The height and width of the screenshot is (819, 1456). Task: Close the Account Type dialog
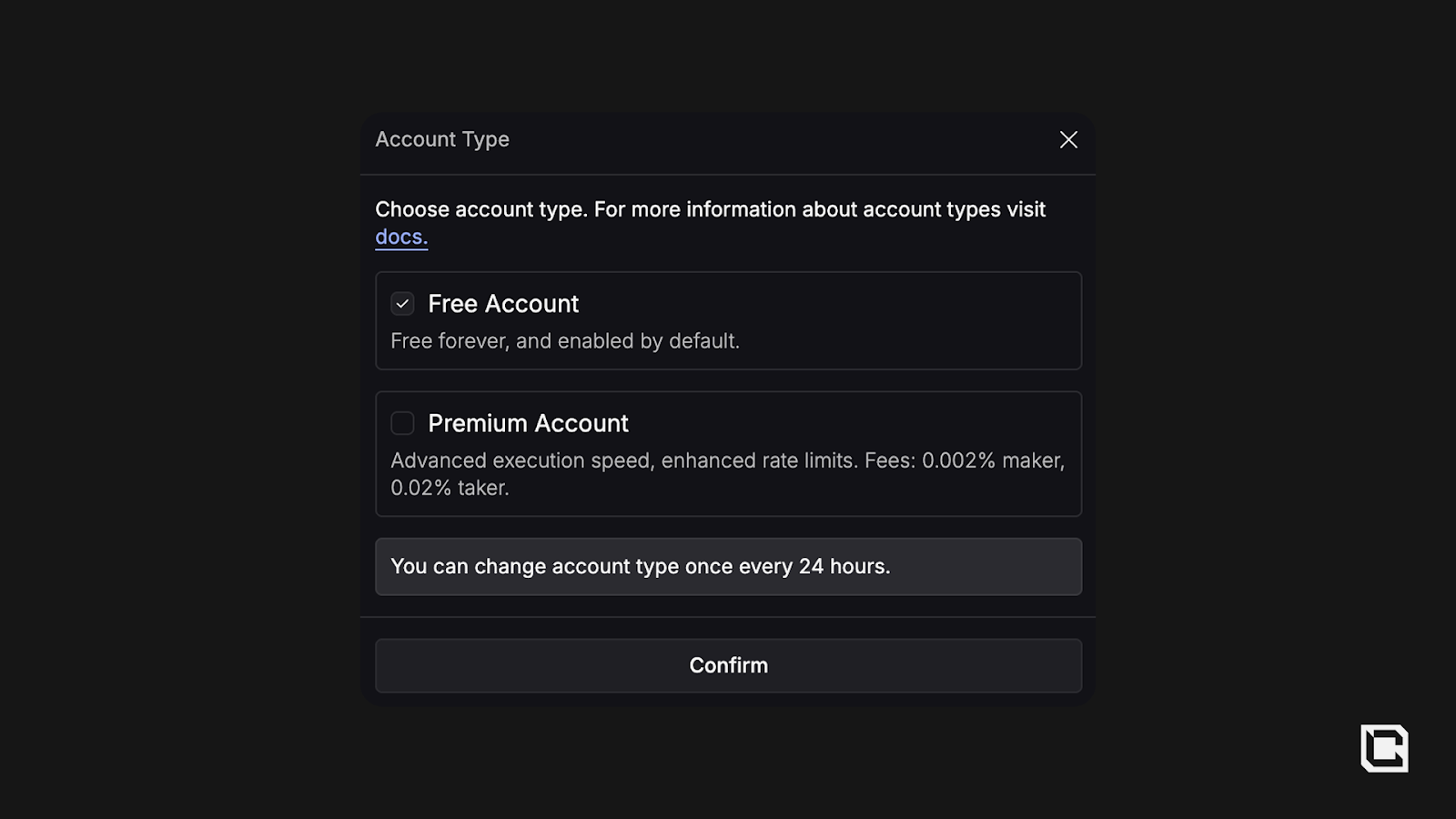tap(1068, 139)
